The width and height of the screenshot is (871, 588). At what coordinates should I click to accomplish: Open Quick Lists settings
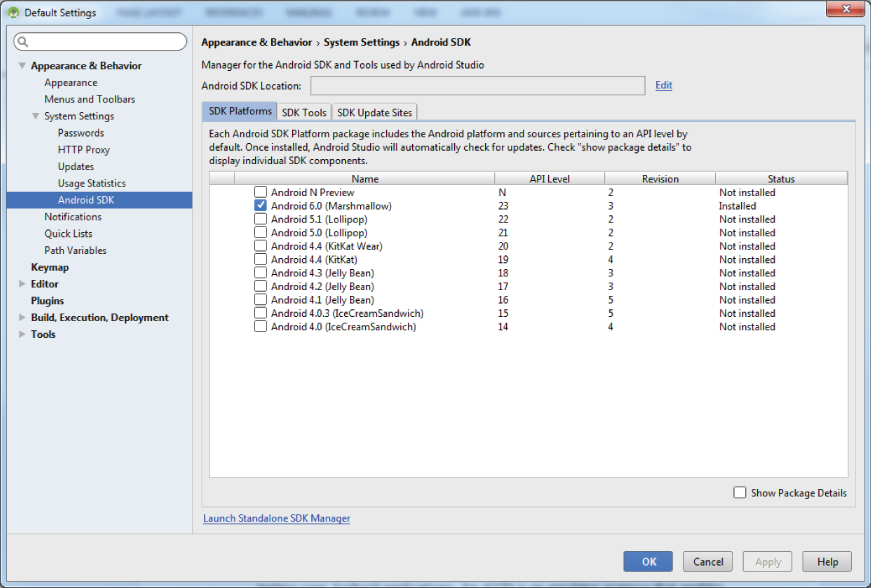click(68, 233)
